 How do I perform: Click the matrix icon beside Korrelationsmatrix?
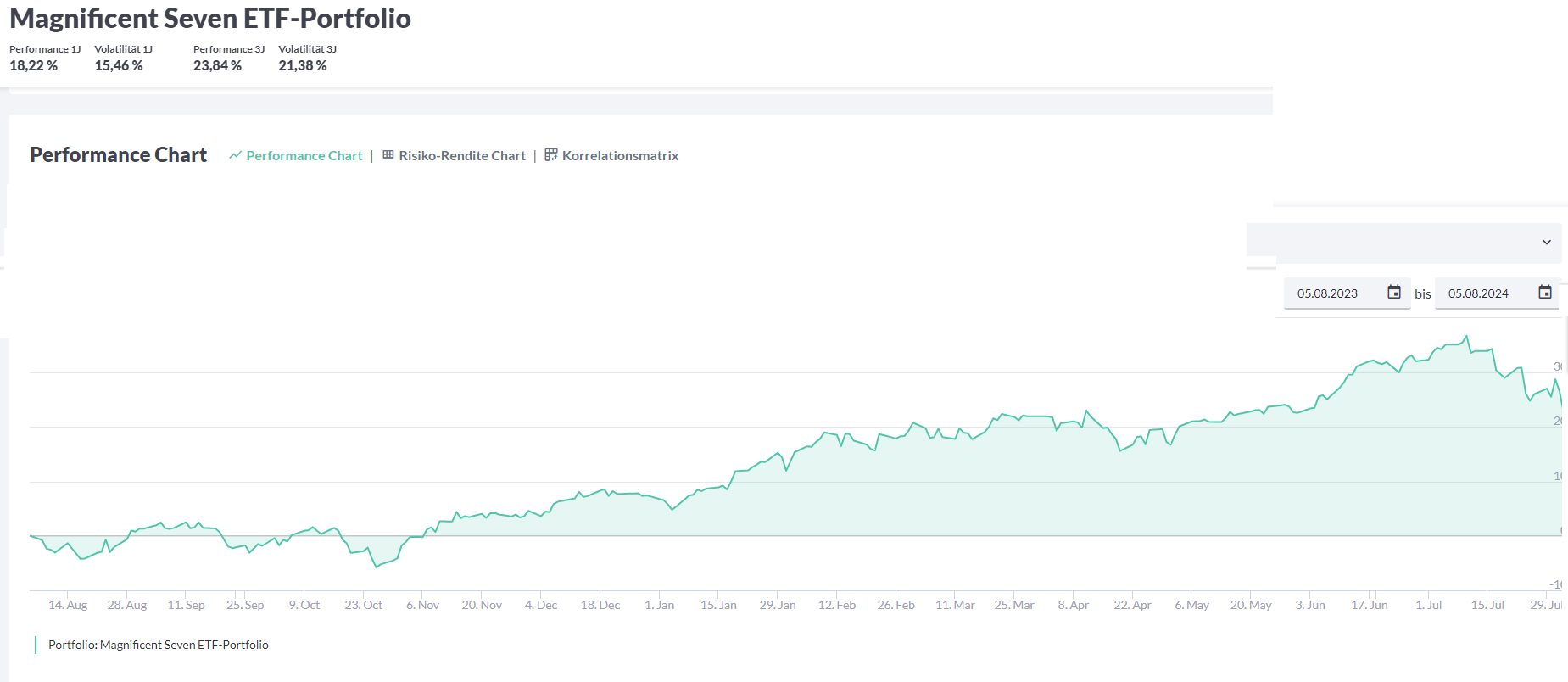pyautogui.click(x=551, y=155)
